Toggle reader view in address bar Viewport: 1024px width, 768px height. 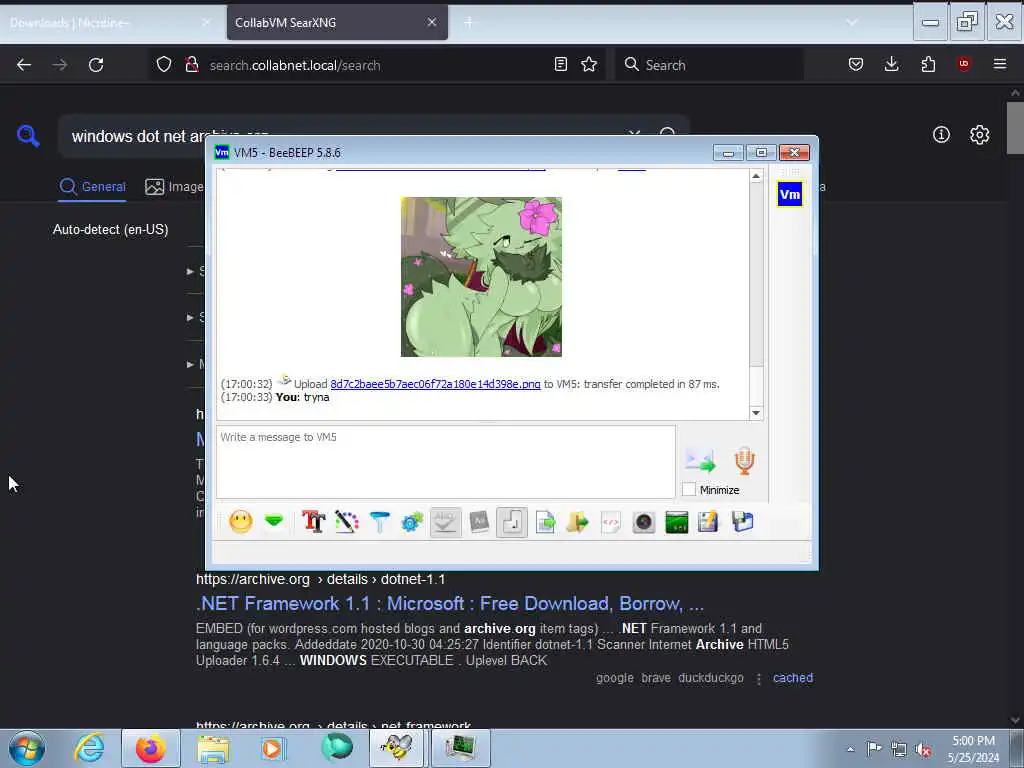pyautogui.click(x=560, y=64)
